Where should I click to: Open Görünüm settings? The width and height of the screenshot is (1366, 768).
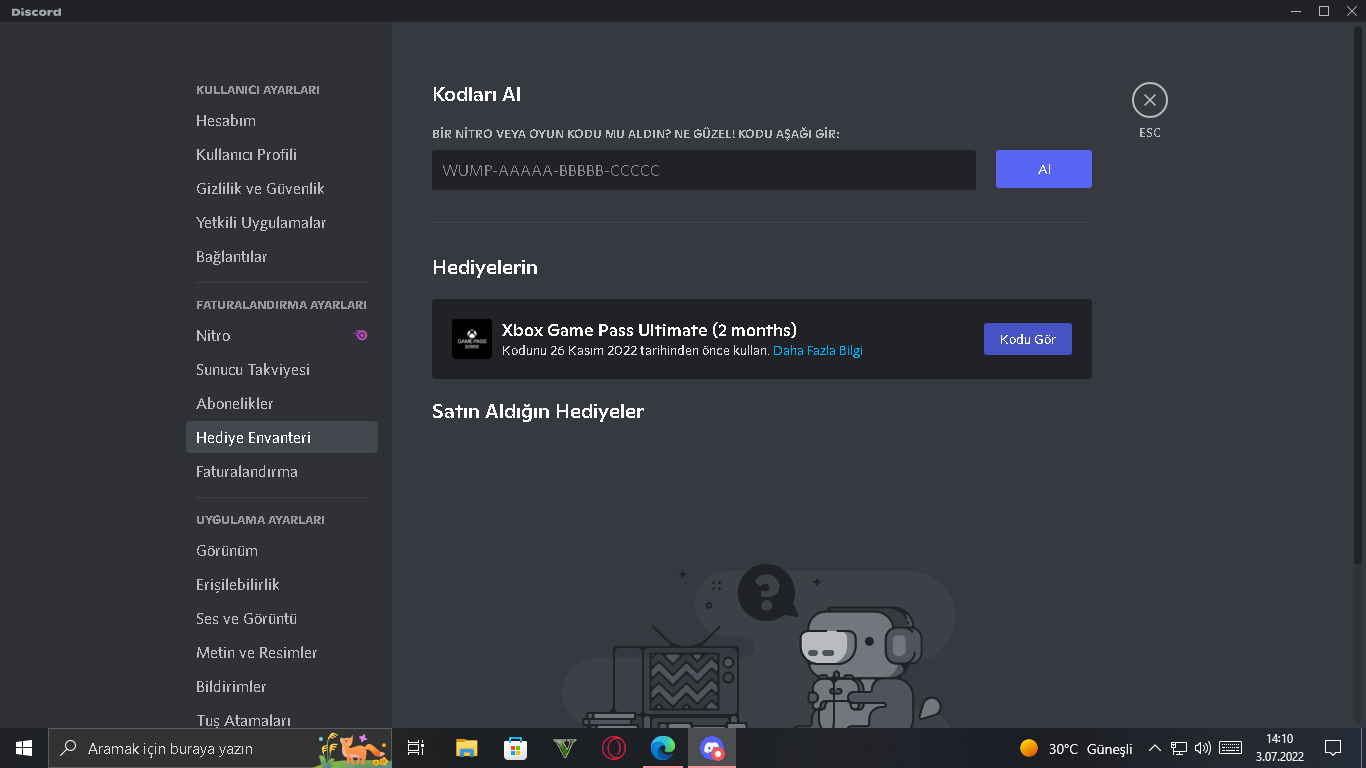click(282, 551)
